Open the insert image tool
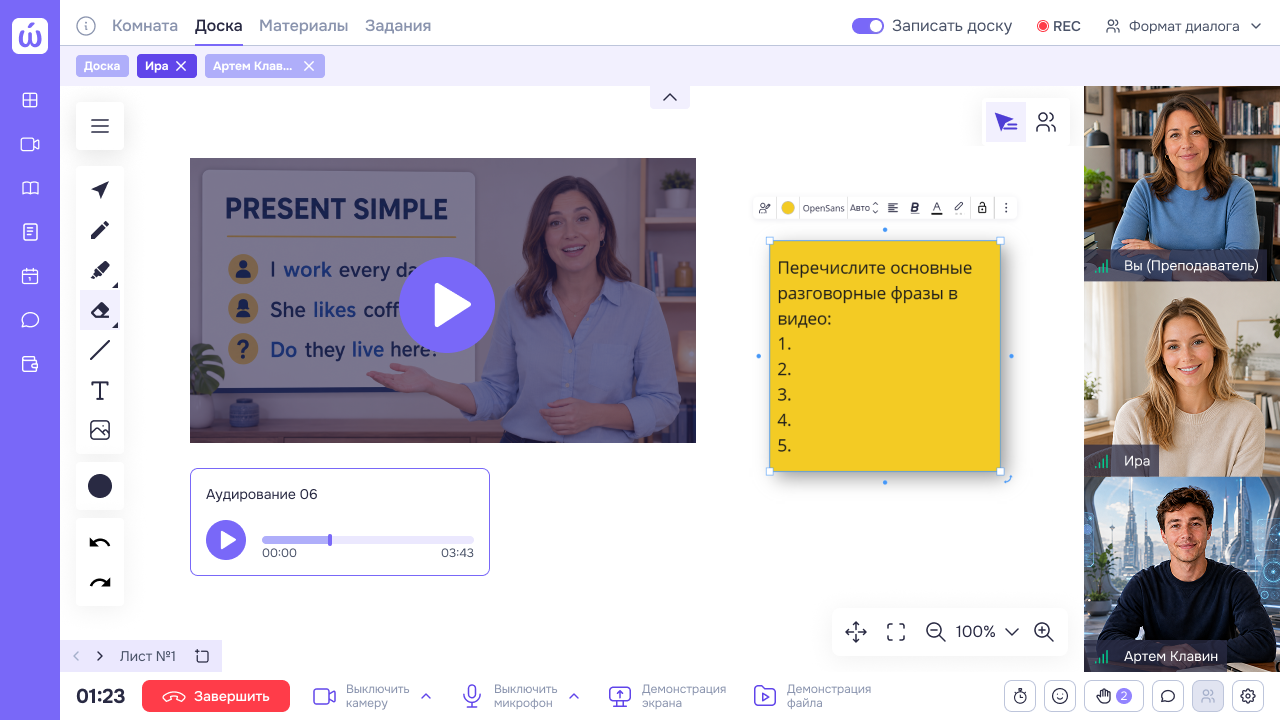This screenshot has height=720, width=1280. [x=100, y=430]
